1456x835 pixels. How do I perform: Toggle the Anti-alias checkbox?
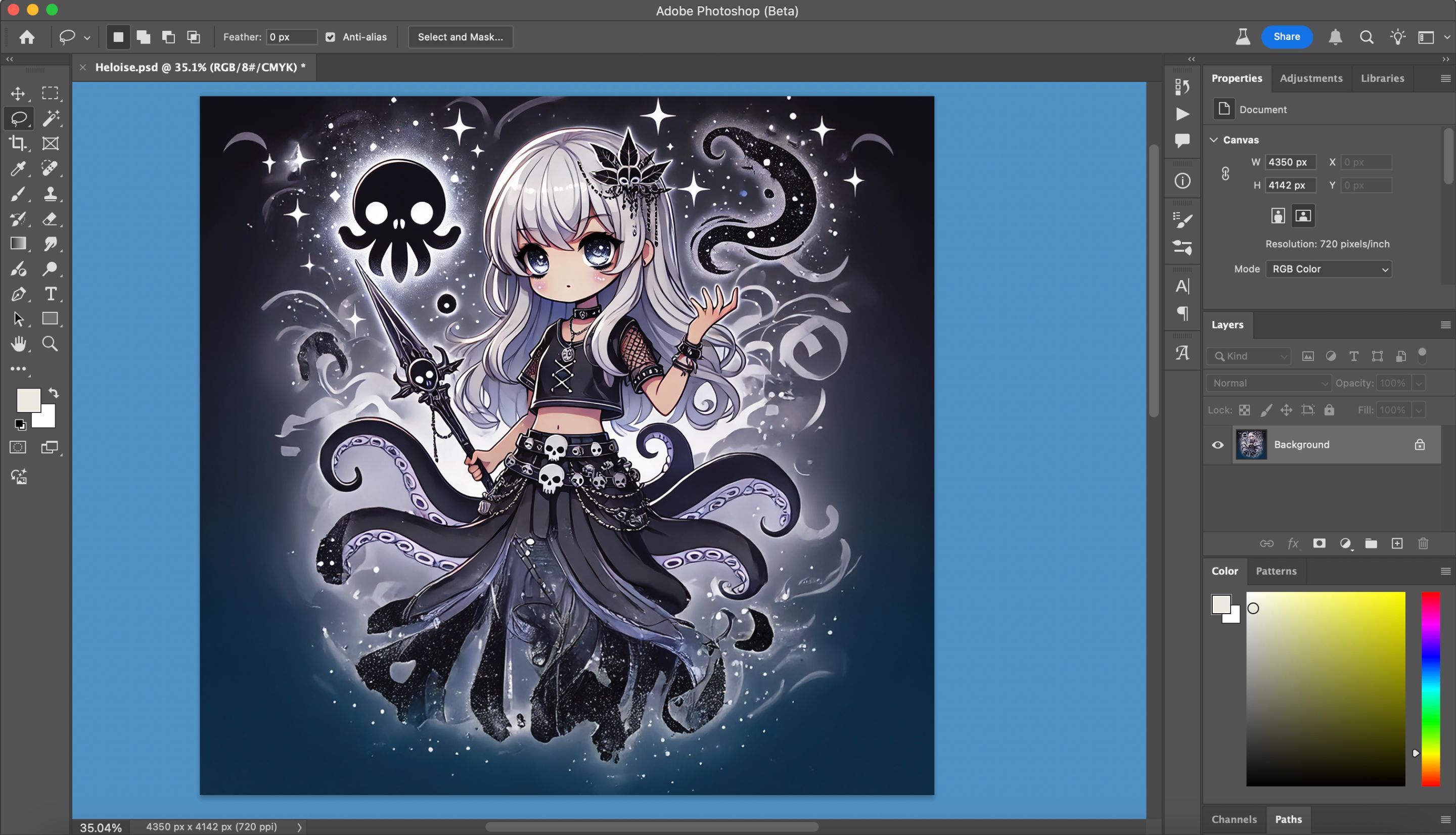click(330, 37)
